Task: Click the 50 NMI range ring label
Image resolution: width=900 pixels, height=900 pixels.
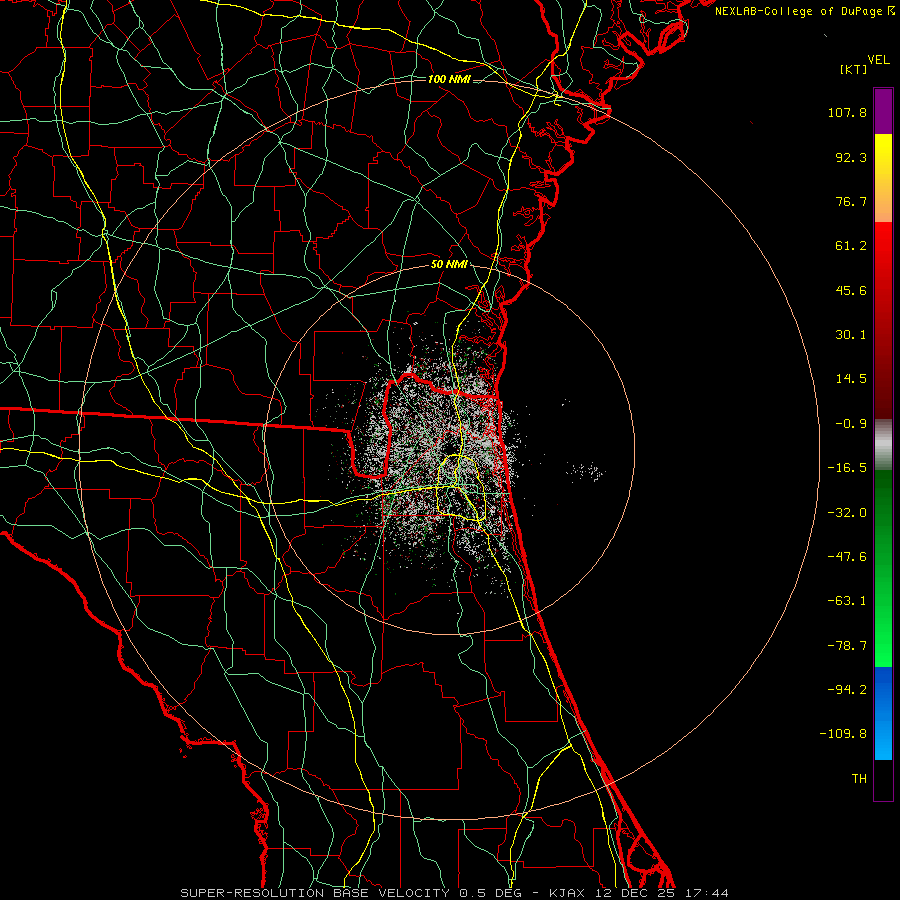Action: (x=449, y=265)
